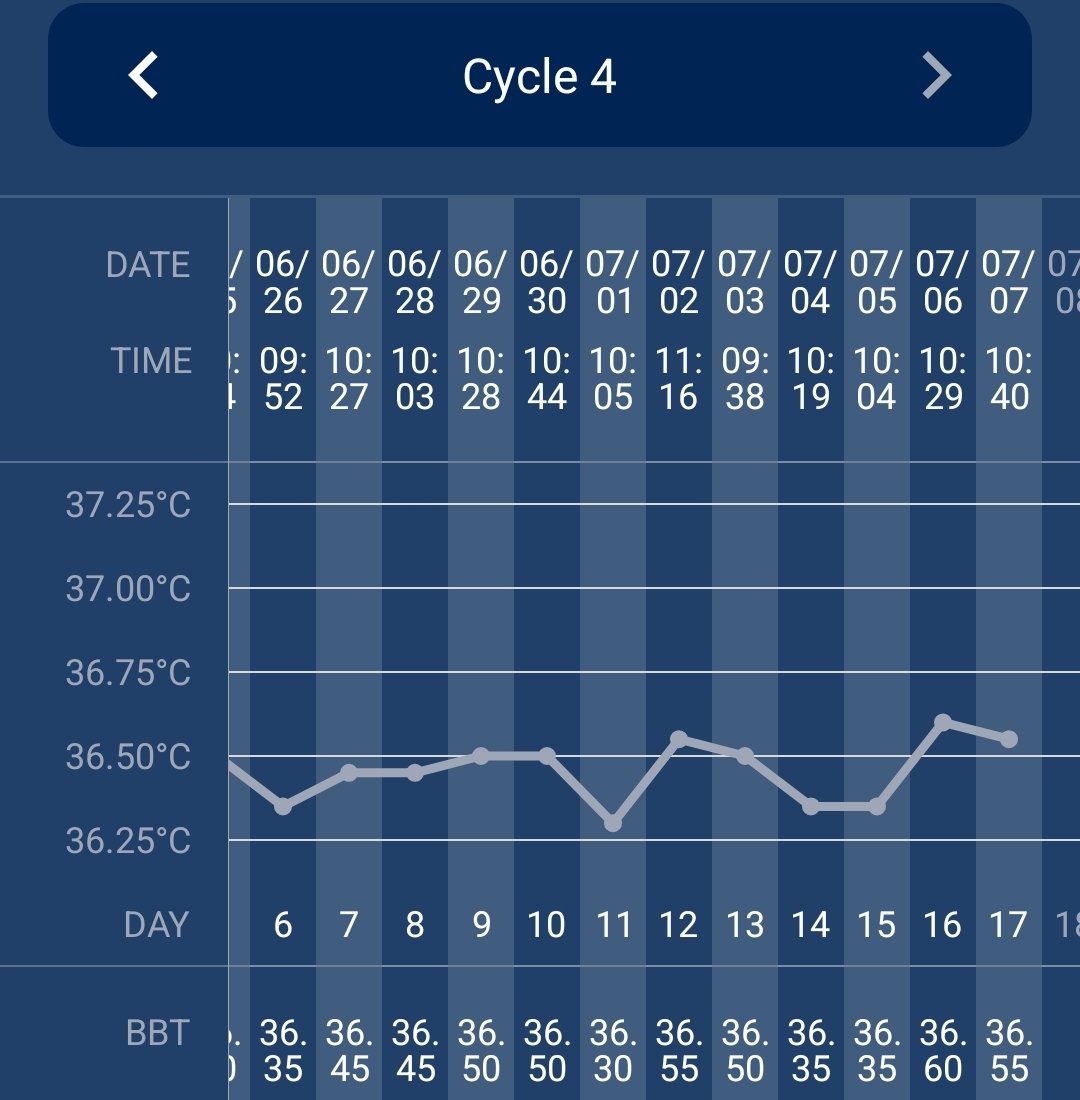This screenshot has width=1080, height=1100.
Task: Select the day 16 peak temperature point
Action: pos(942,721)
